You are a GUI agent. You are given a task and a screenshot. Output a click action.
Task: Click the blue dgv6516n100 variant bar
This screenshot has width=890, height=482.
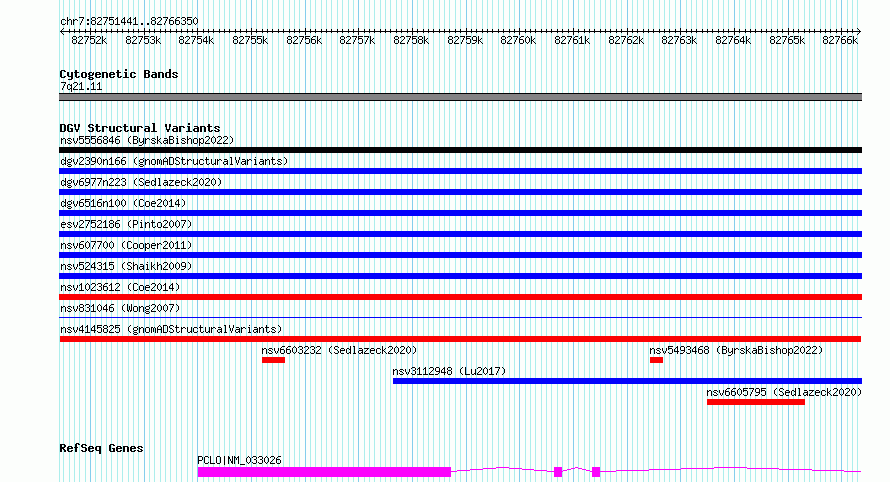pyautogui.click(x=460, y=213)
